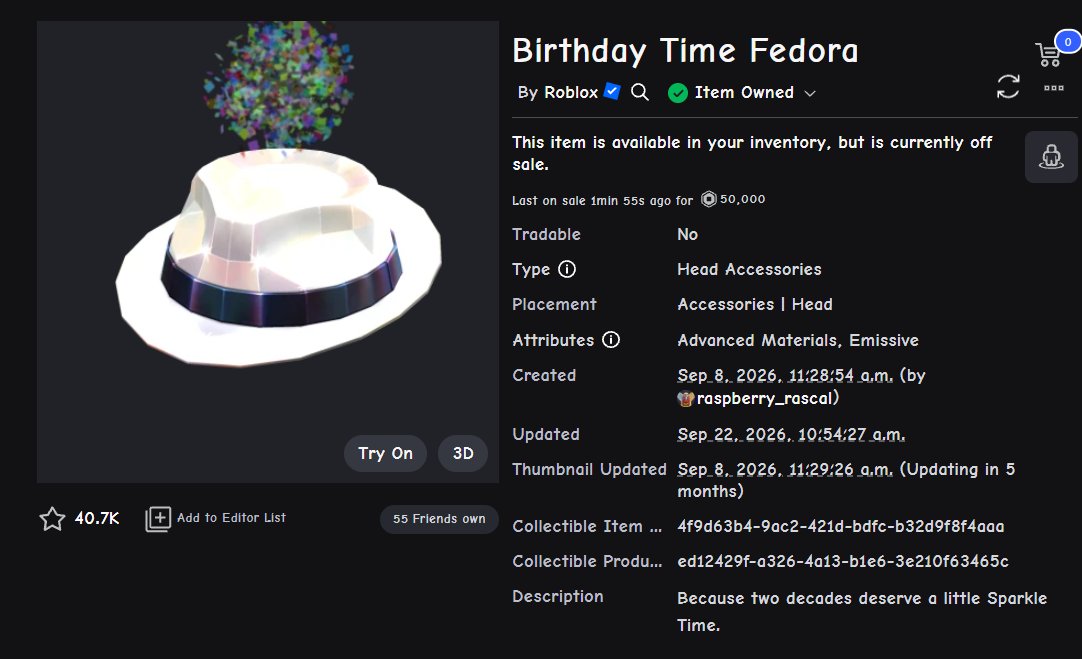This screenshot has height=659, width=1082.
Task: Click the 55 Friends own pill
Action: pyautogui.click(x=439, y=519)
